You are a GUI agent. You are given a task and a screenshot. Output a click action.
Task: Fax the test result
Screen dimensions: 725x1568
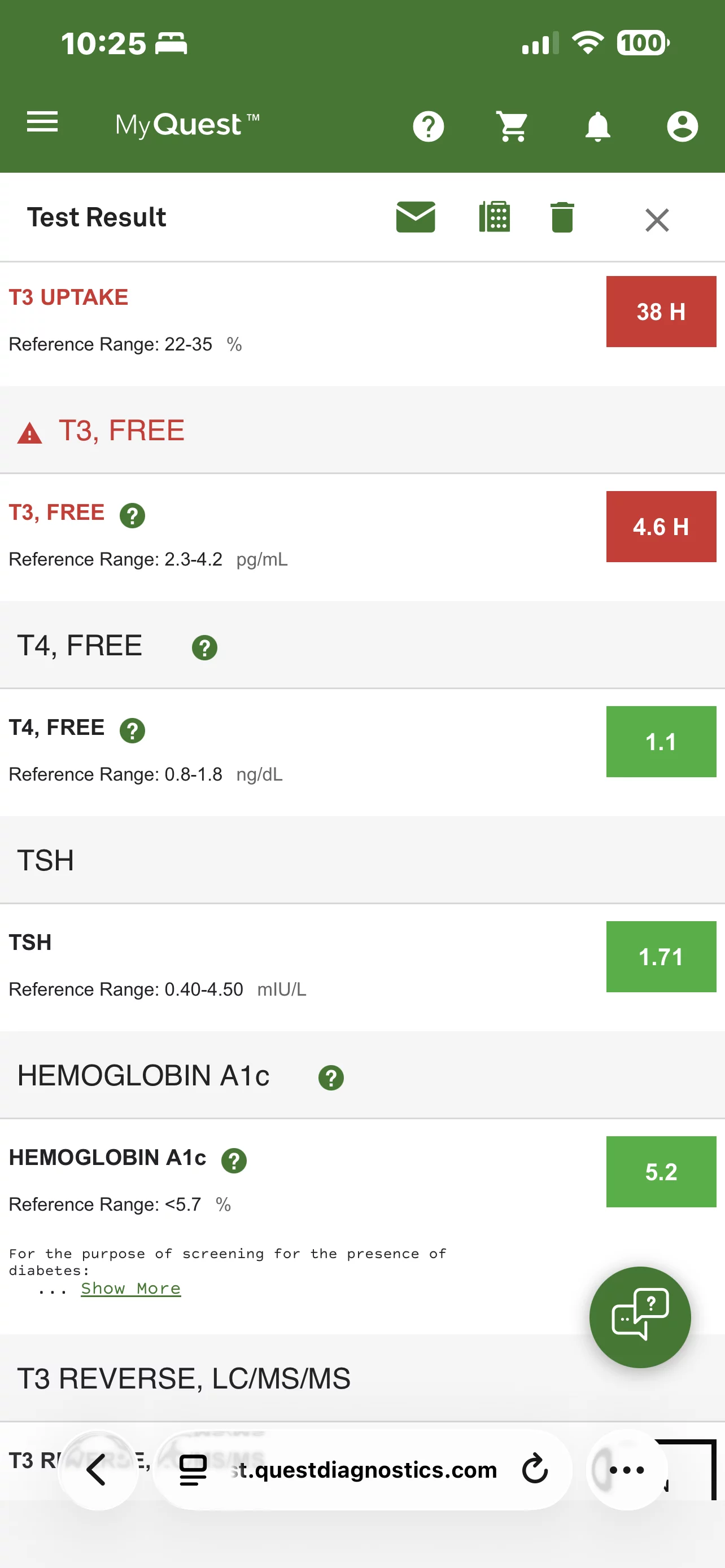point(494,217)
